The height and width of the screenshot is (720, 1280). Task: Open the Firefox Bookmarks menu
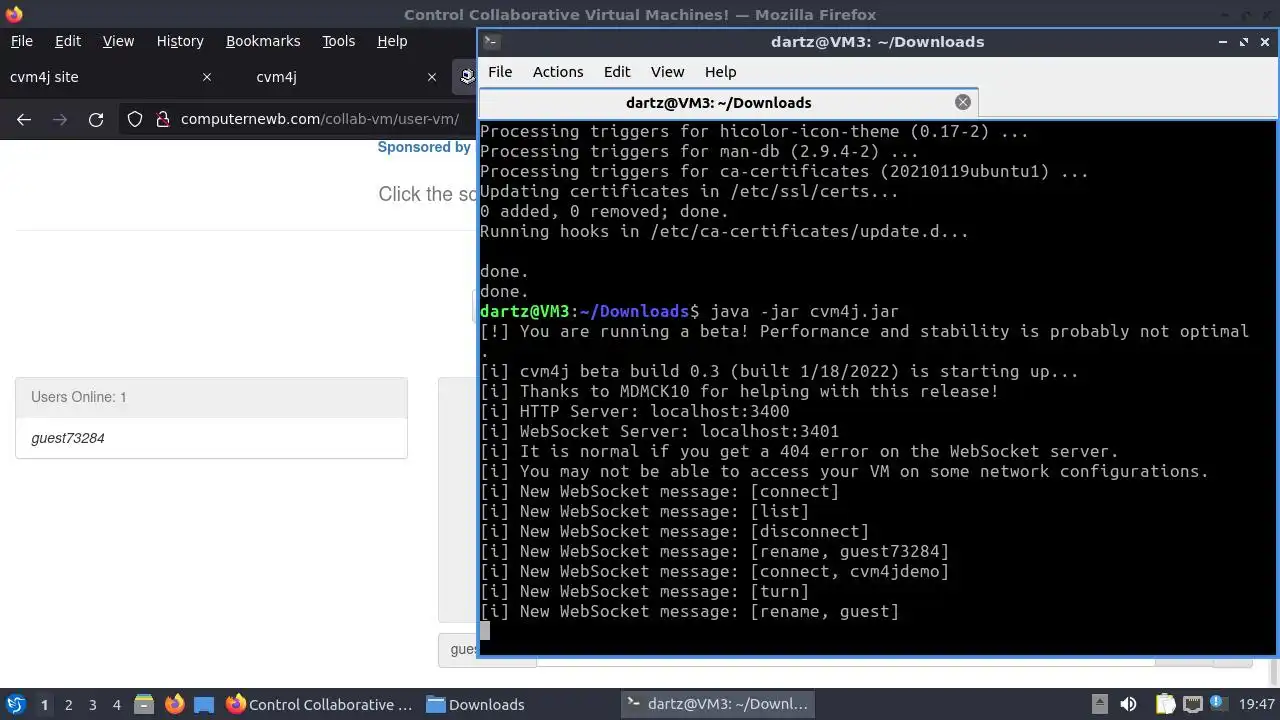pyautogui.click(x=263, y=41)
